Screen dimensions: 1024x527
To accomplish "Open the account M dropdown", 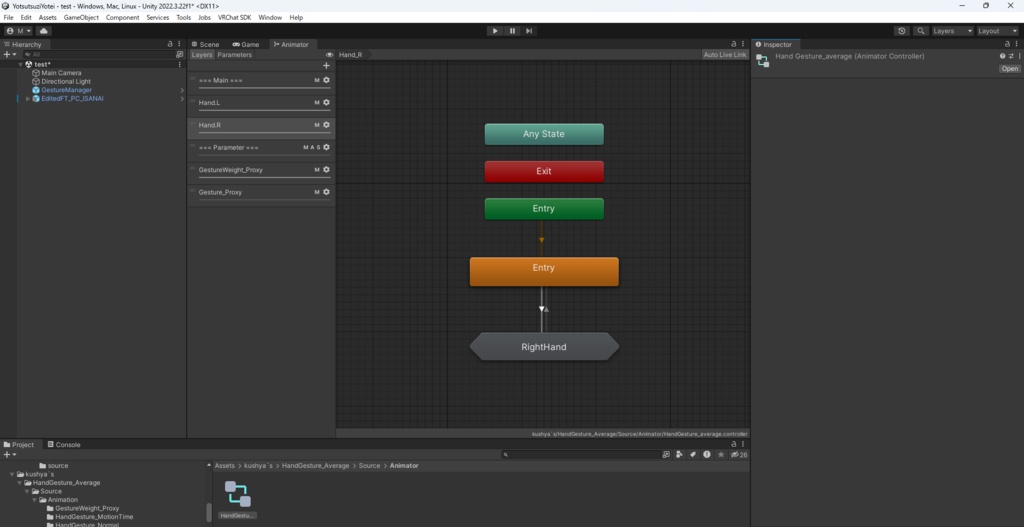I will click(x=19, y=31).
